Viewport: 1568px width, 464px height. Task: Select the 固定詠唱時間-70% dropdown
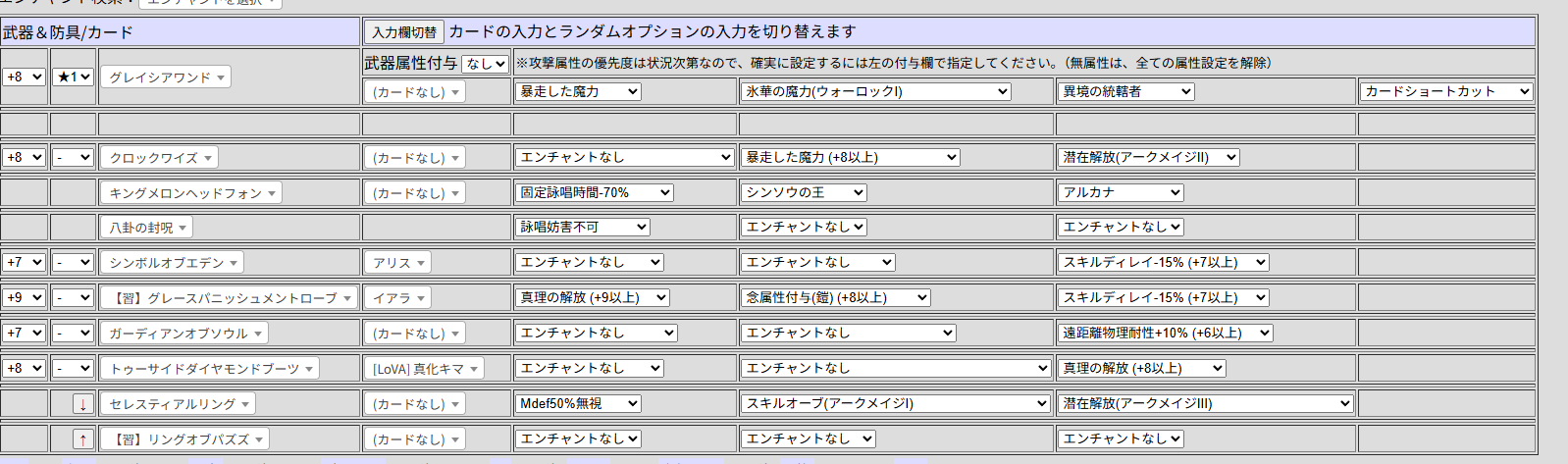pyautogui.click(x=594, y=192)
